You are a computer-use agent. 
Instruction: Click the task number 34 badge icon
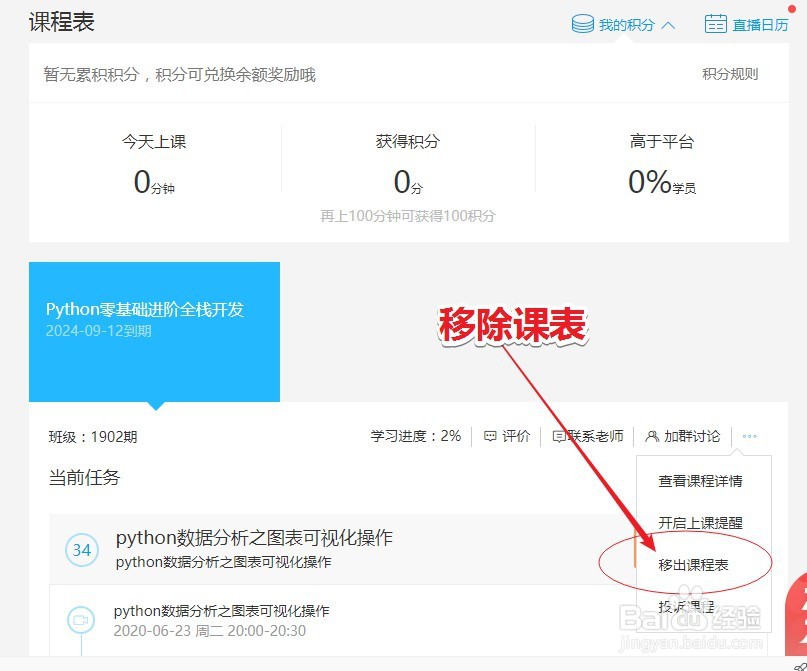[x=81, y=550]
